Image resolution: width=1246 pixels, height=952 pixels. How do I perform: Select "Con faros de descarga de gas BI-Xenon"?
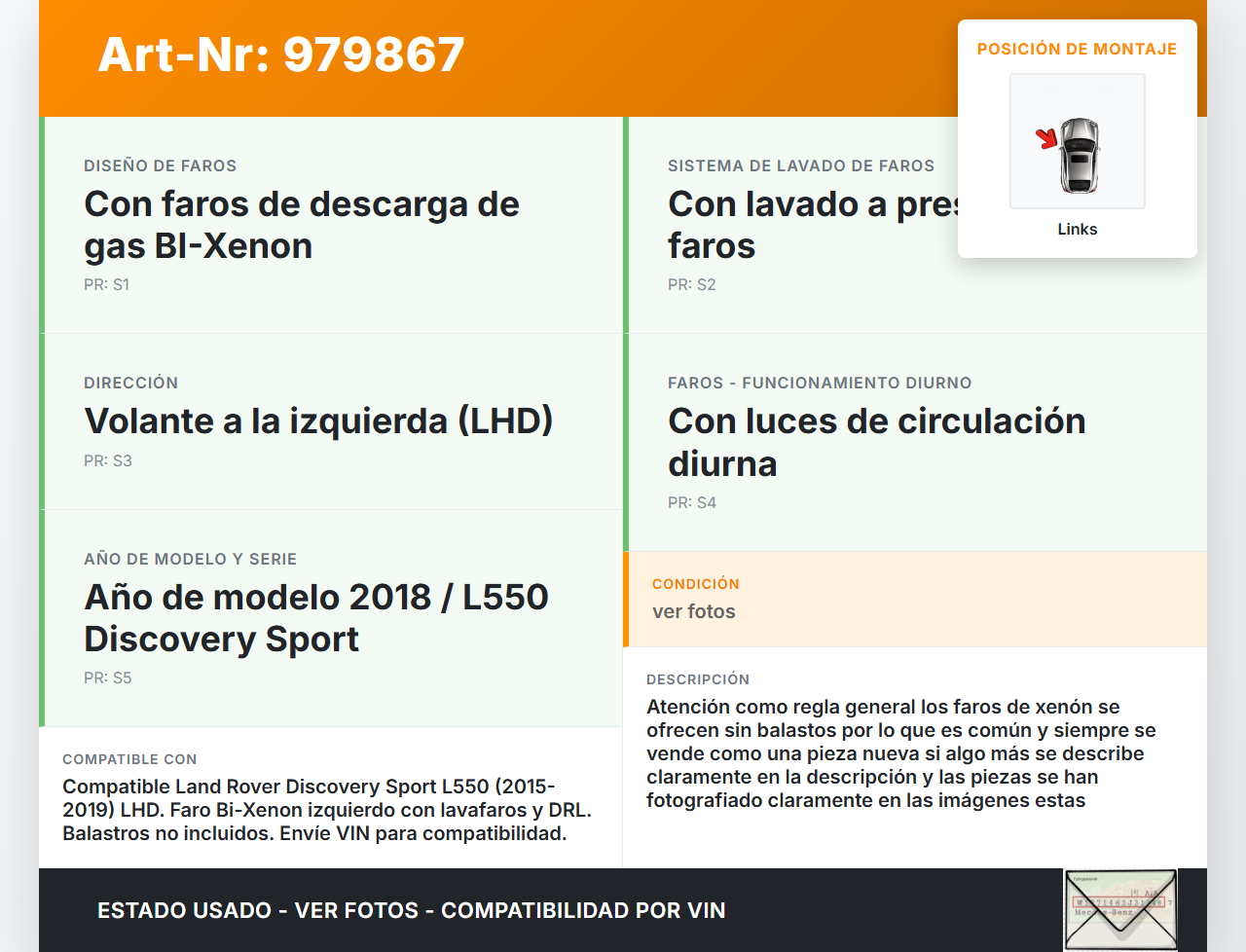coord(302,225)
